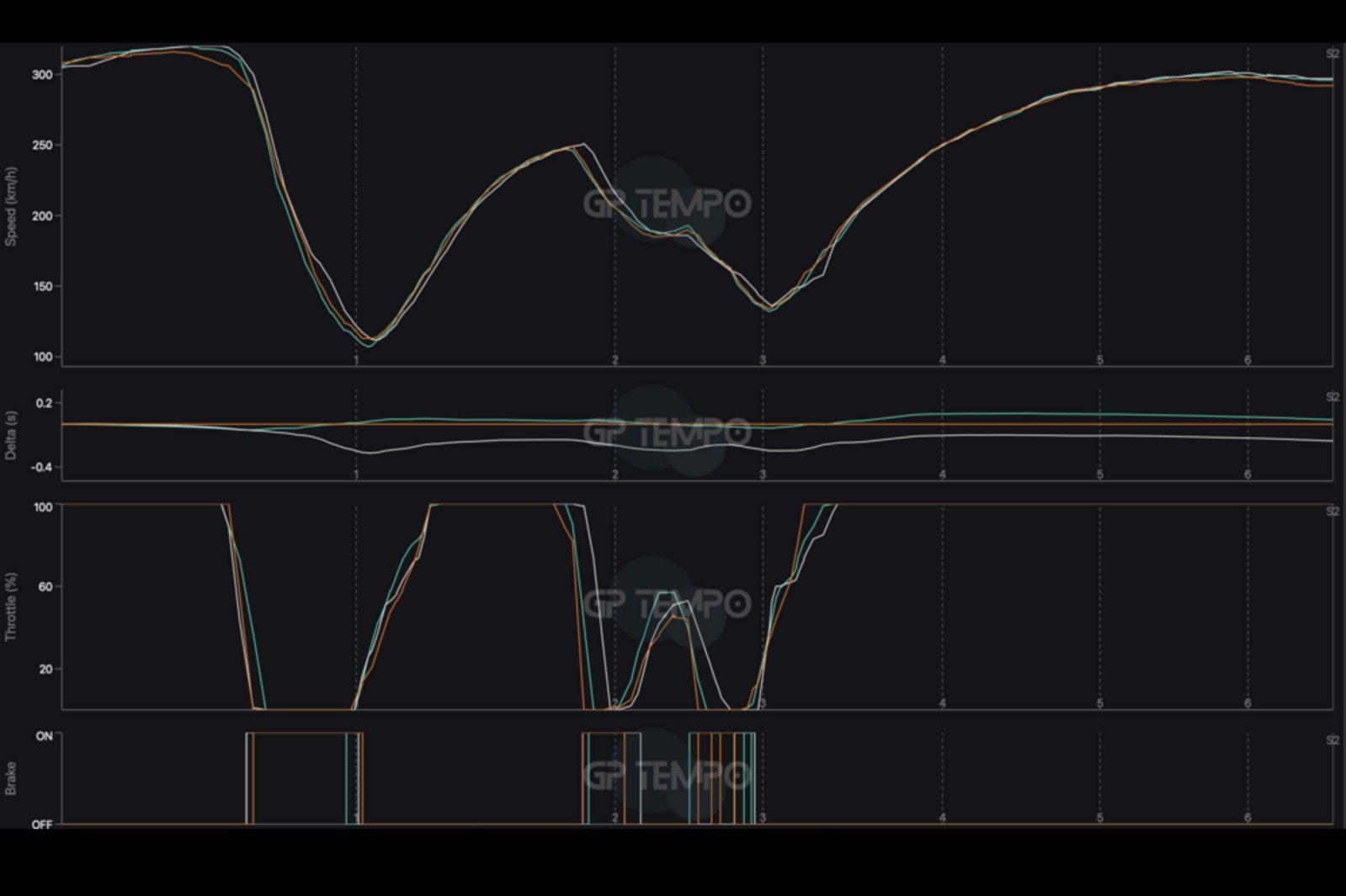Select the ON label on the brake axis
The width and height of the screenshot is (1346, 896).
[x=44, y=736]
